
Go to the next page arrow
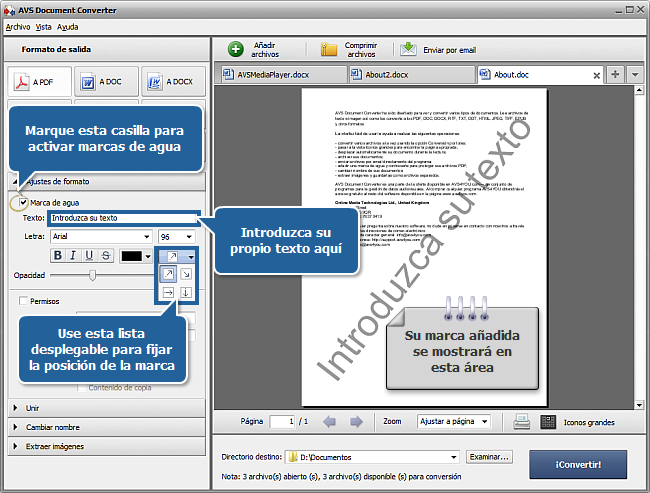[x=355, y=422]
